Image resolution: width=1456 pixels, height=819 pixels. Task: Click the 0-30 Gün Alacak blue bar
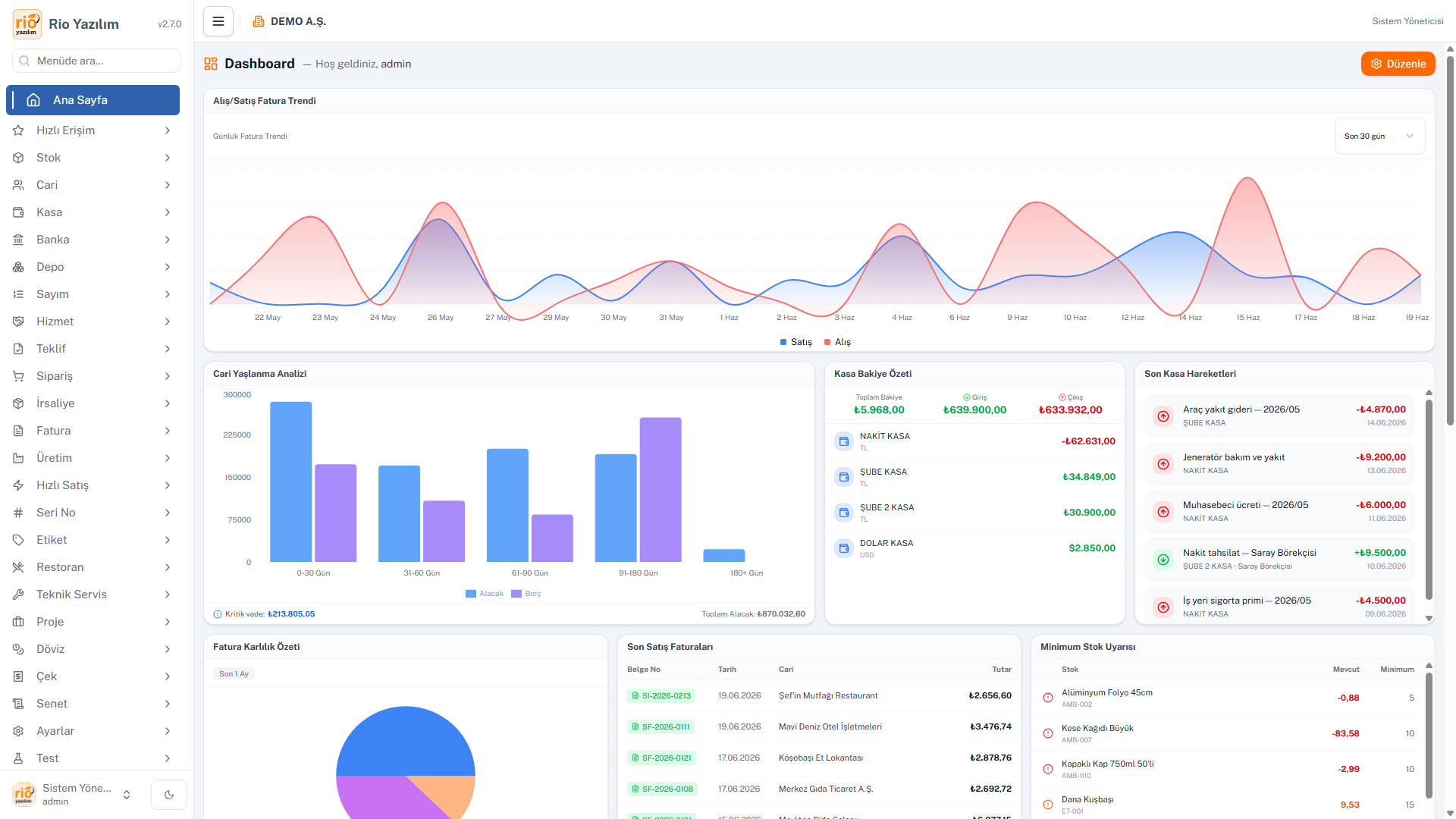291,482
